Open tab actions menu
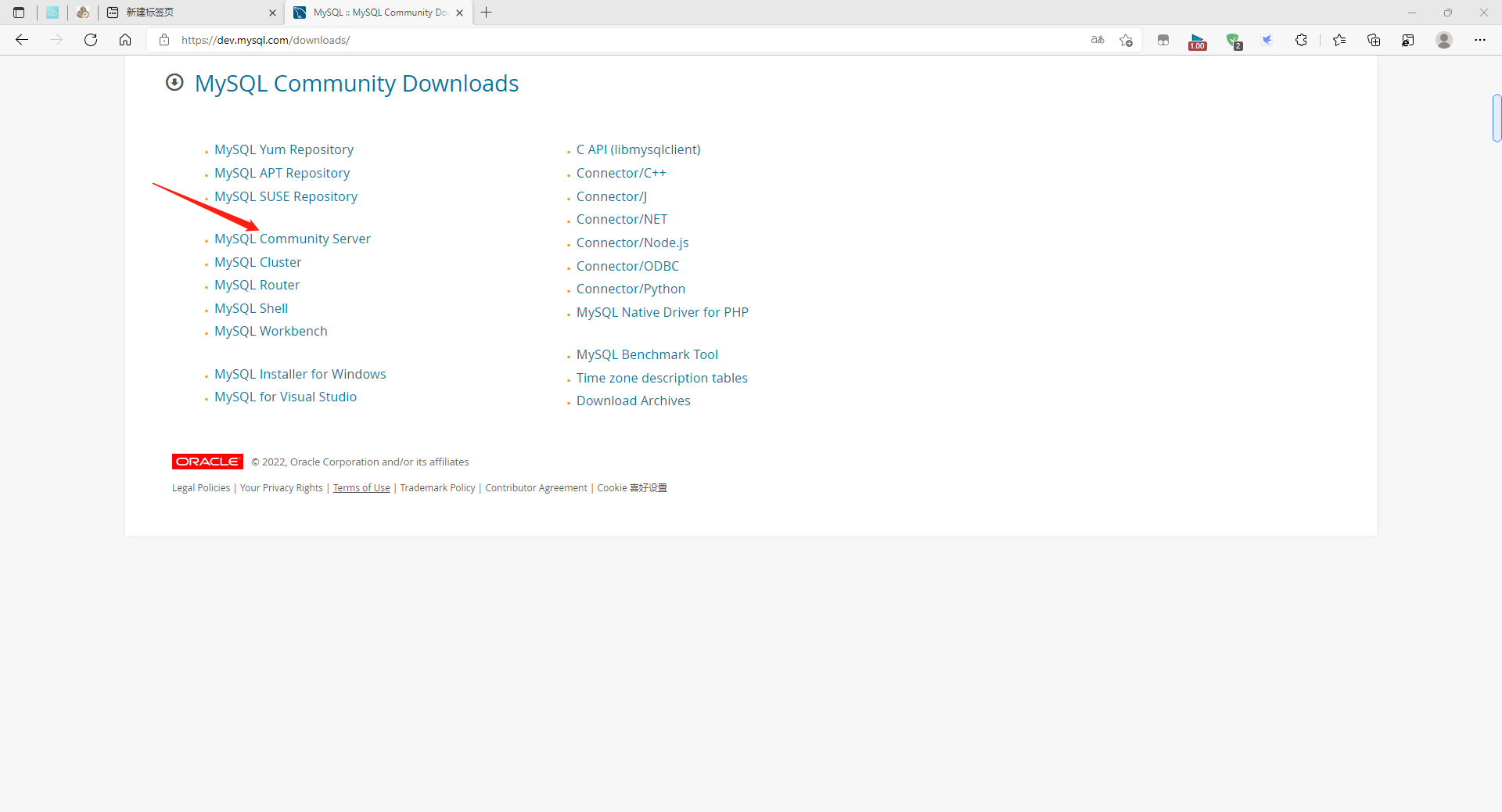 [x=19, y=13]
